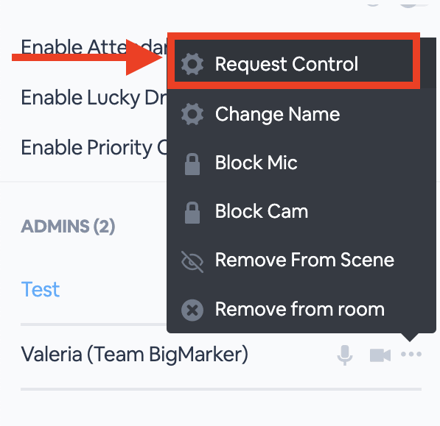Click the Enable Priority setting label
The width and height of the screenshot is (440, 426).
[94, 148]
